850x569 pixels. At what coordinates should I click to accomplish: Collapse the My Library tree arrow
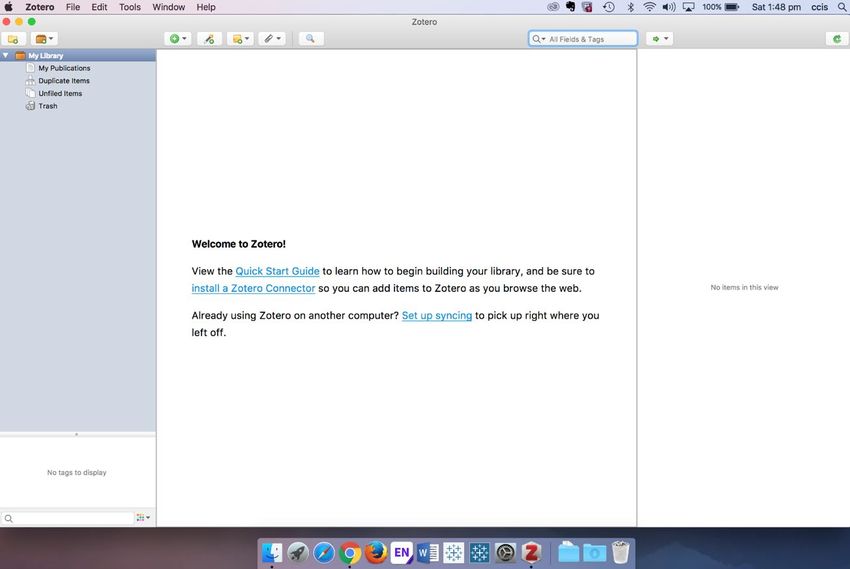pyautogui.click(x=5, y=55)
